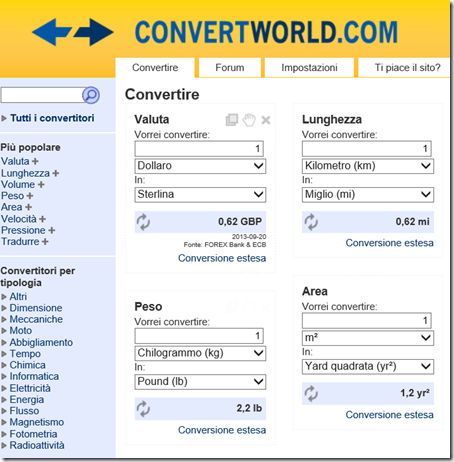The width and height of the screenshot is (454, 462).
Task: Switch to the Convertire tab
Action: 155,68
